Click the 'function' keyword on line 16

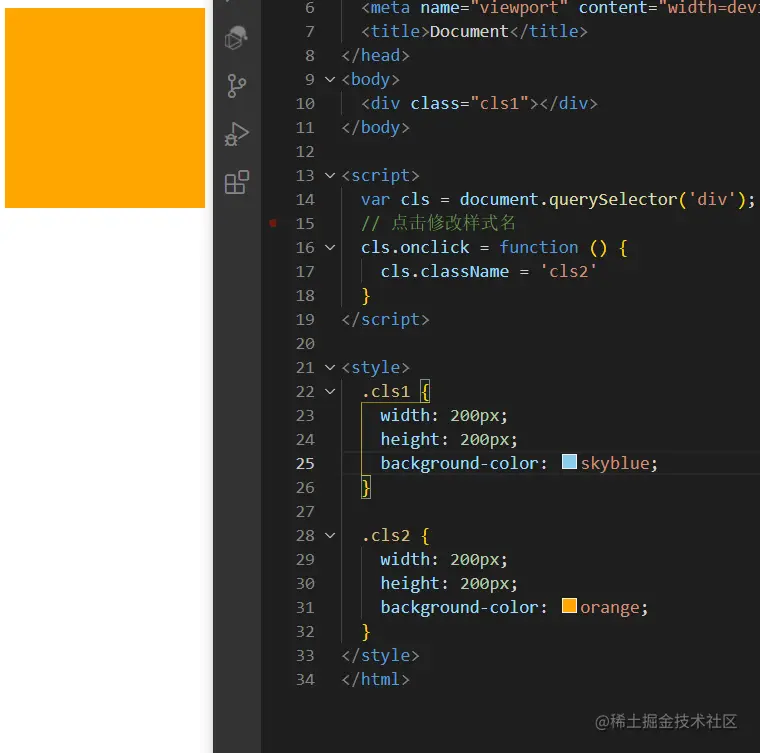click(538, 247)
